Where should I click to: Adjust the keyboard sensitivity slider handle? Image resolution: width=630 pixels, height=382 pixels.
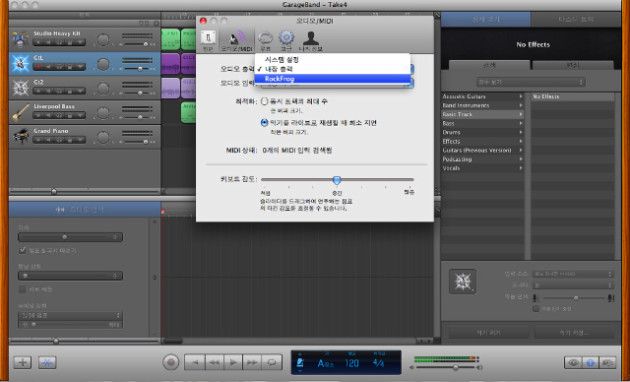[337, 180]
